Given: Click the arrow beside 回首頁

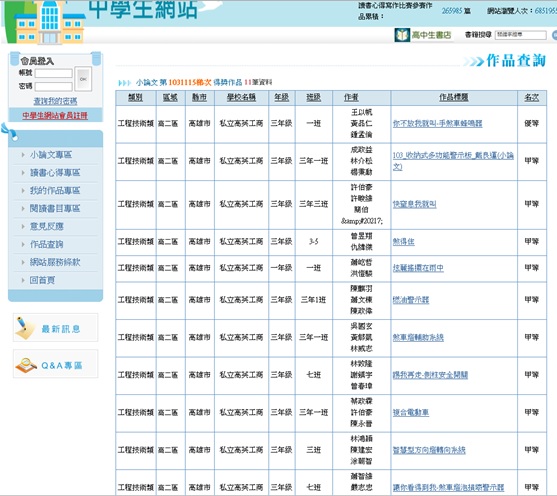Looking at the screenshot, I should coord(23,280).
